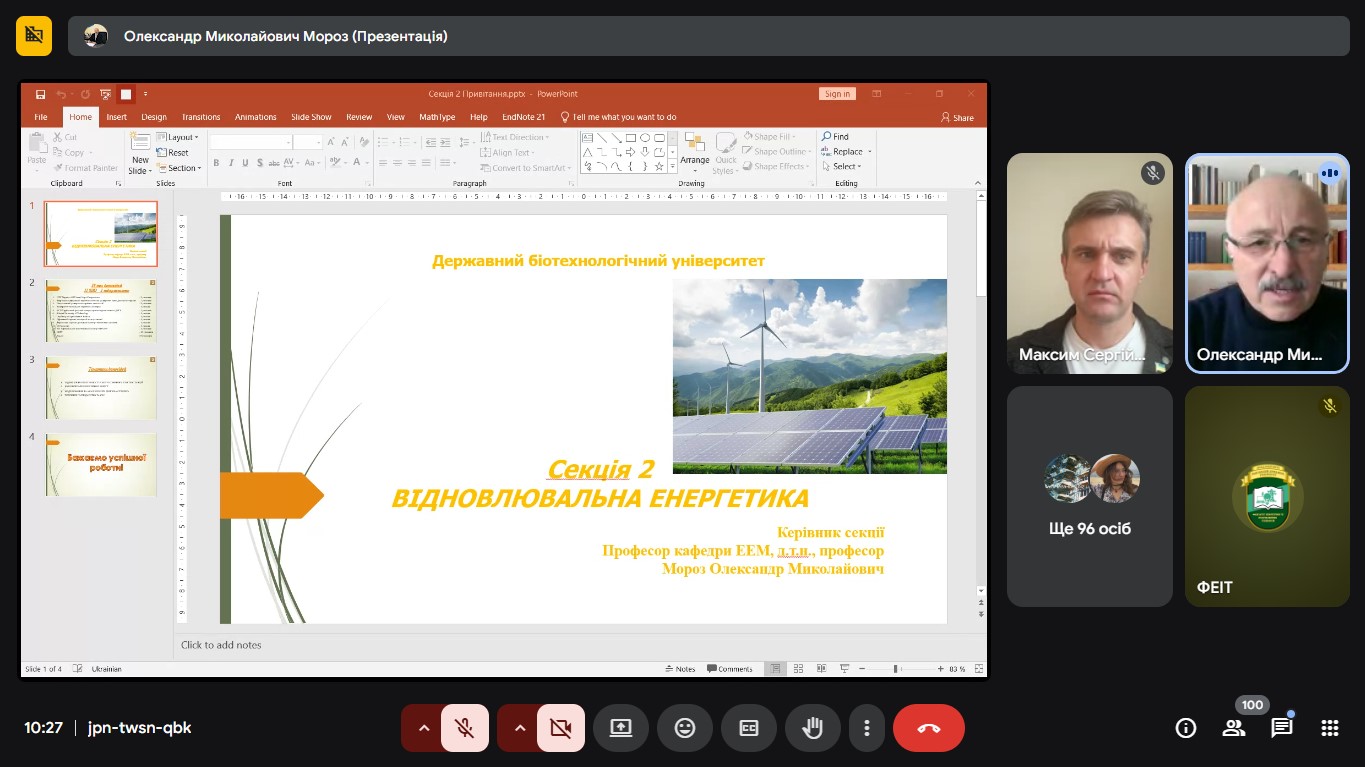Open more options three-dot menu

point(868,728)
